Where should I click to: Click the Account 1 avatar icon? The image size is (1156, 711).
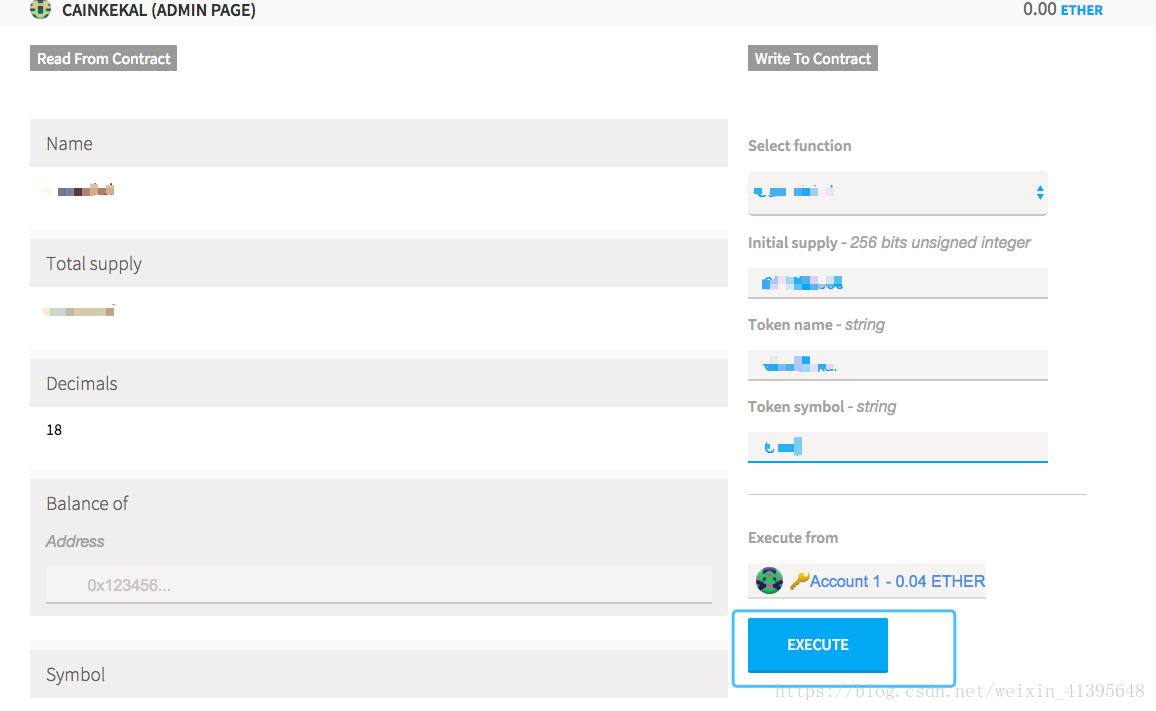tap(769, 580)
